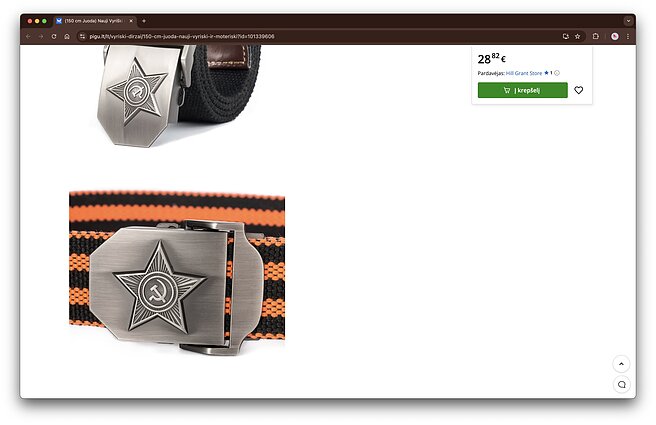Open Chrome's three-dot menu
The image size is (656, 425).
[628, 36]
